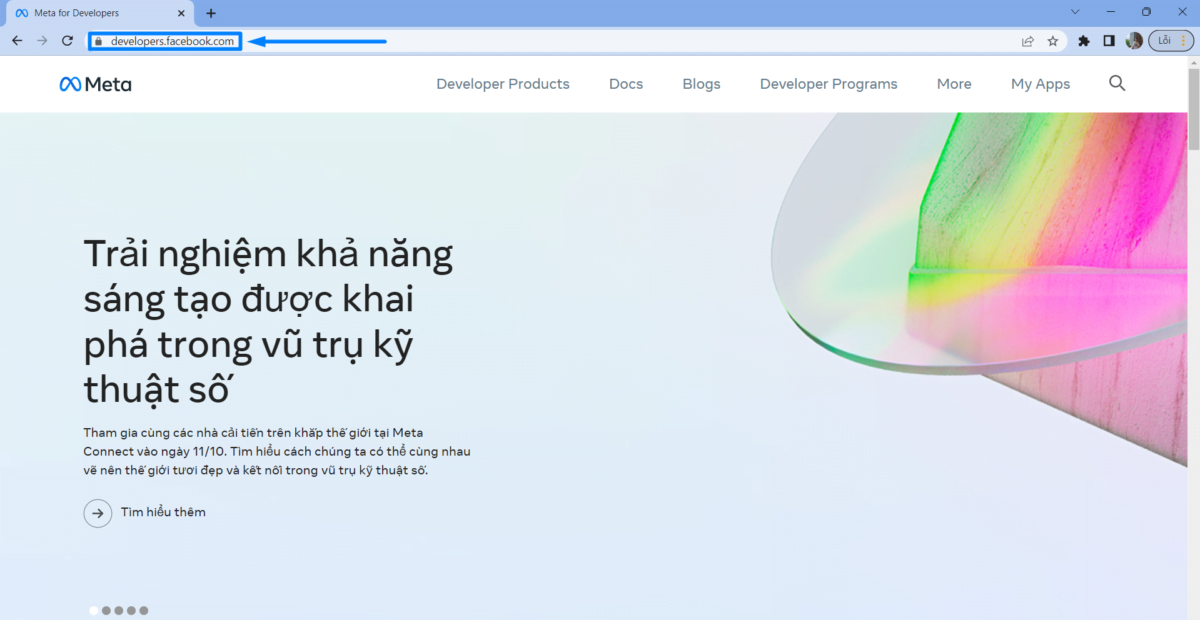The height and width of the screenshot is (620, 1200).
Task: Select the Meta for Developers tab
Action: 99,13
